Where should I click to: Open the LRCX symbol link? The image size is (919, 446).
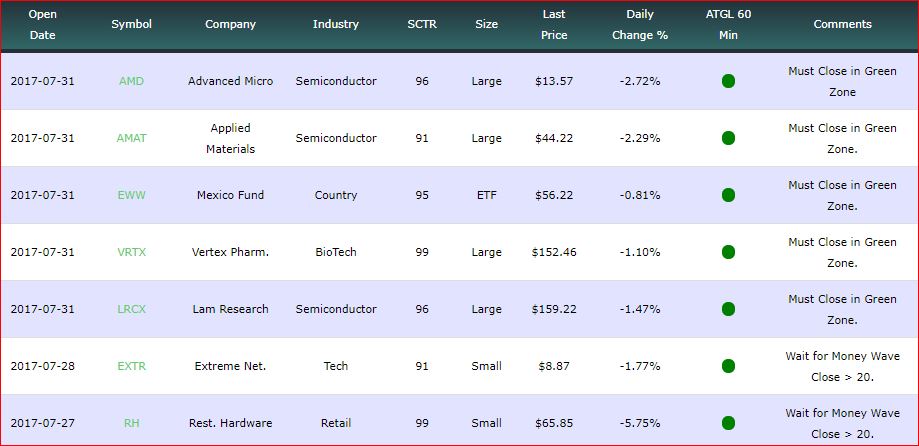point(131,309)
